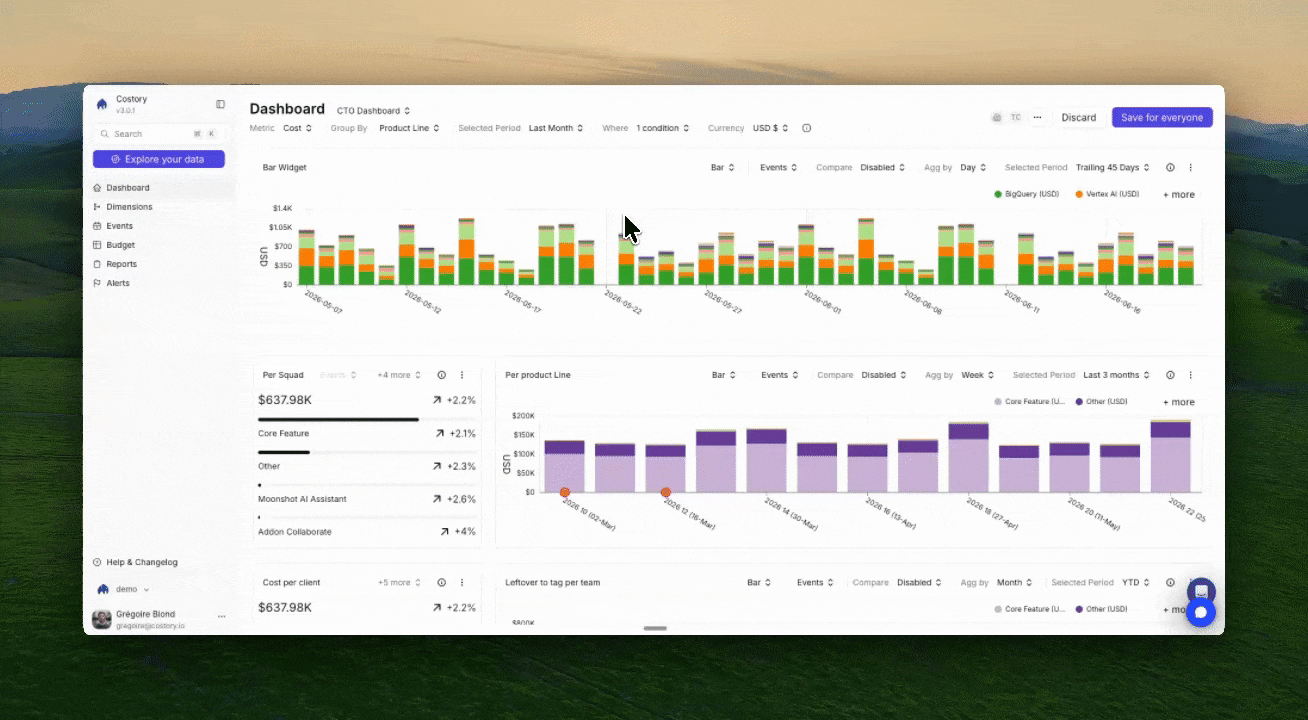This screenshot has width=1308, height=720.
Task: Go to Budget in the sidebar
Action: pyautogui.click(x=120, y=245)
